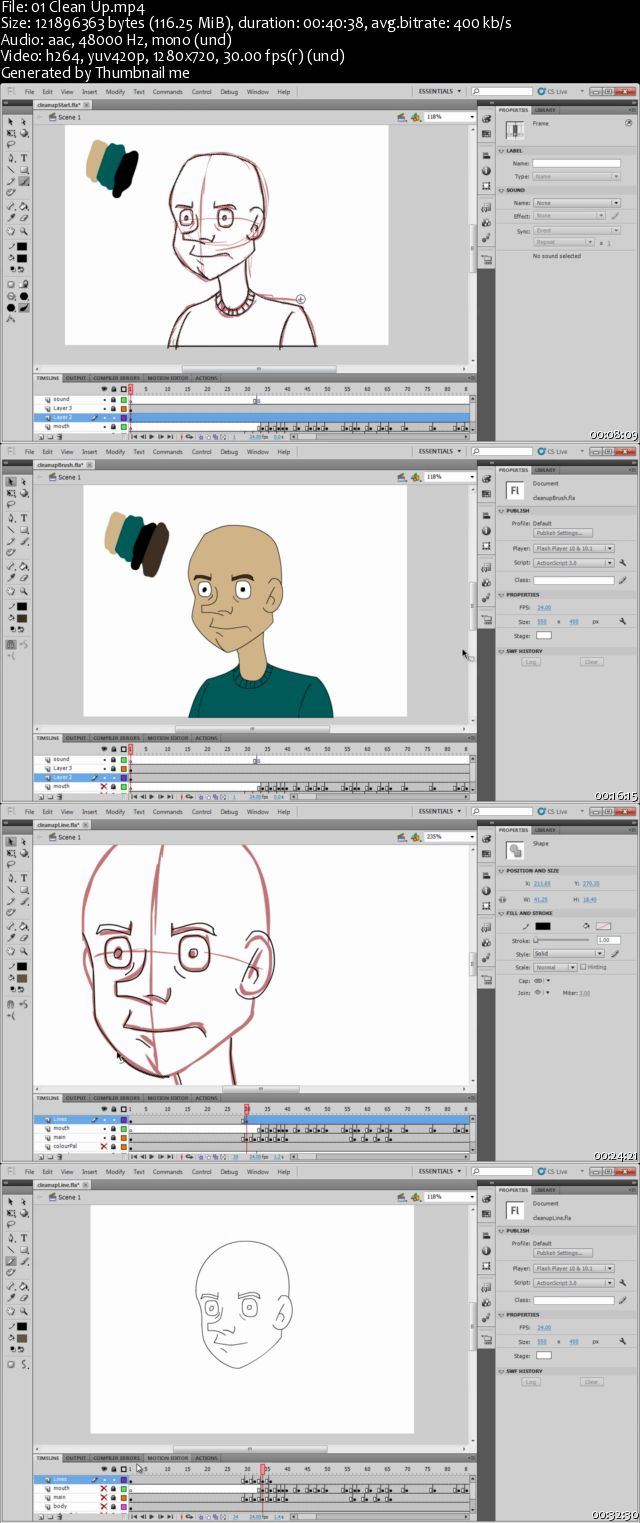Collapse the SOUND section in the 00:08:09 frame
The image size is (640, 1523).
(501, 190)
